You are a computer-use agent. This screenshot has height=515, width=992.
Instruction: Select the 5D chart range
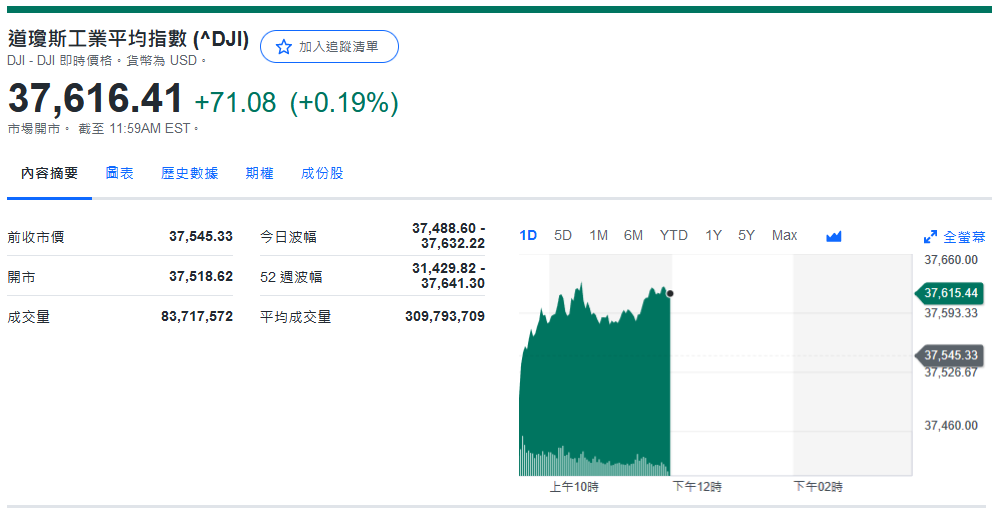pos(563,235)
